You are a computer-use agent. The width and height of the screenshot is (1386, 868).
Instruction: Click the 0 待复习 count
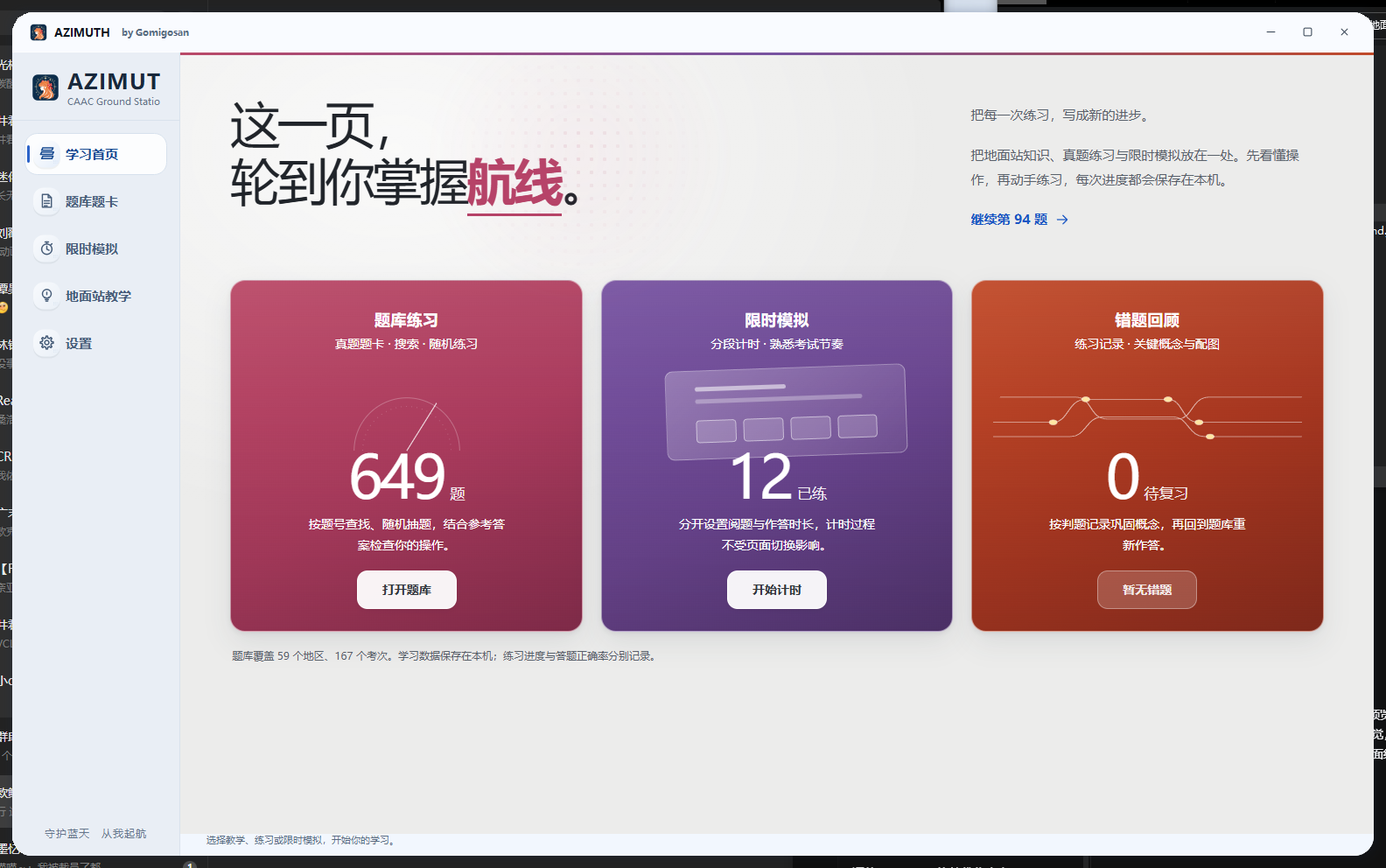pyautogui.click(x=1147, y=477)
